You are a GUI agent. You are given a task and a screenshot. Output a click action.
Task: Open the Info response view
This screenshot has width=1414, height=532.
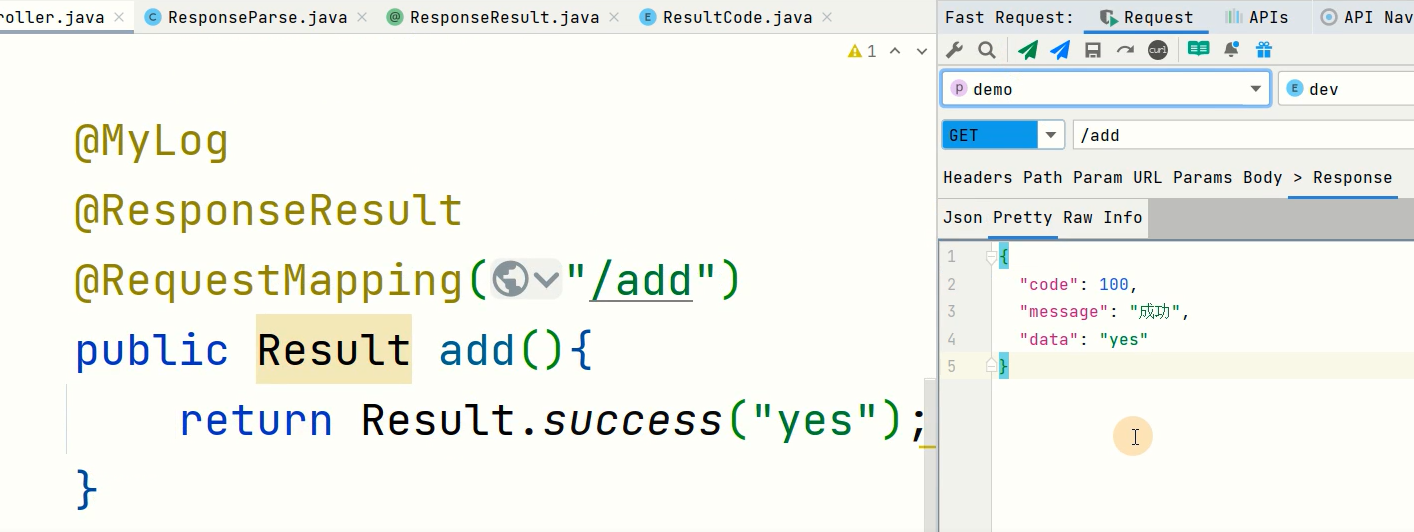tap(1122, 217)
